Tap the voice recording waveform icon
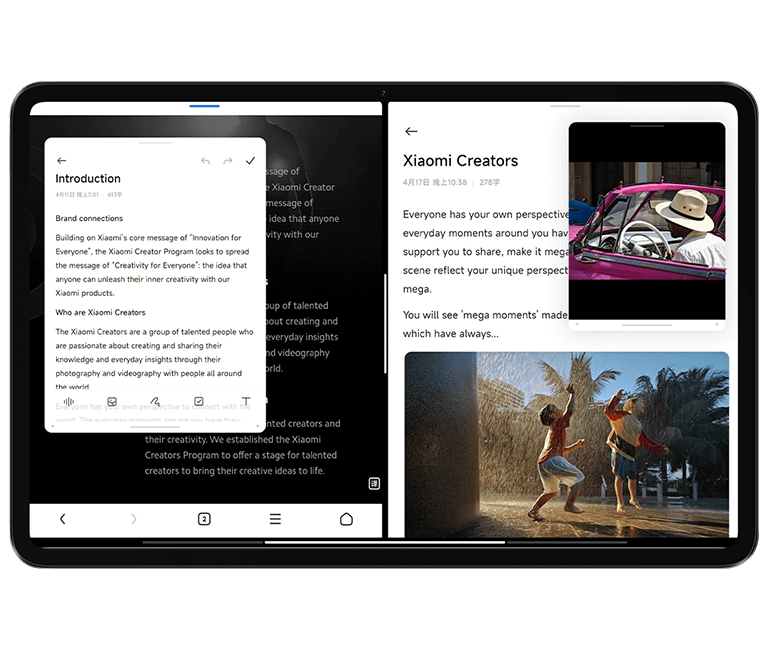 69,401
